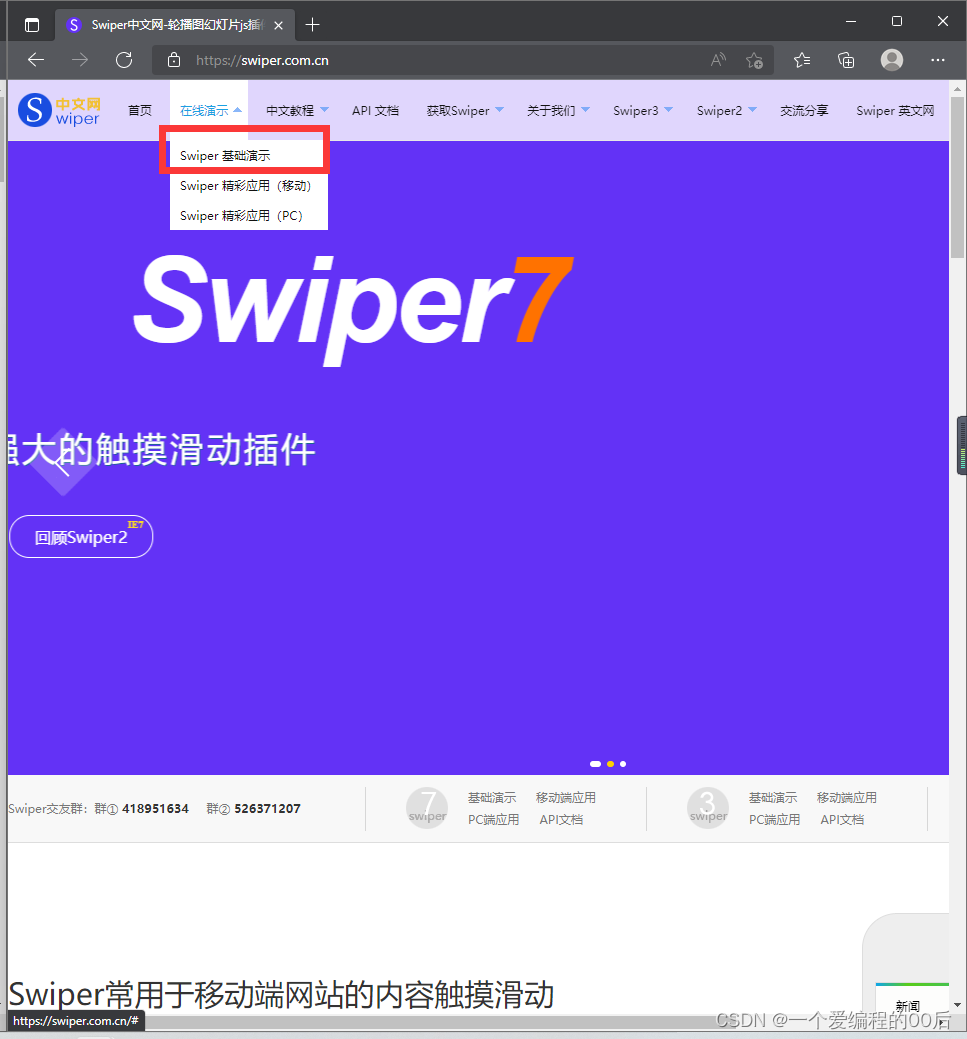Click the Swiper3 circular logo in footer
The image size is (967, 1039).
point(708,808)
